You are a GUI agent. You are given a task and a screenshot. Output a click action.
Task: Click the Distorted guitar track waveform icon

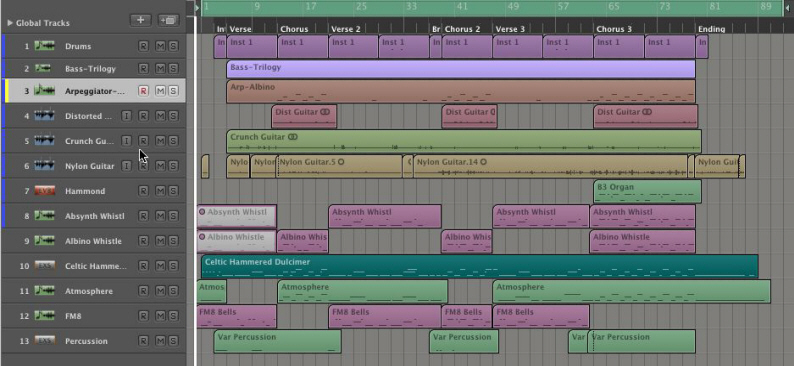point(45,116)
